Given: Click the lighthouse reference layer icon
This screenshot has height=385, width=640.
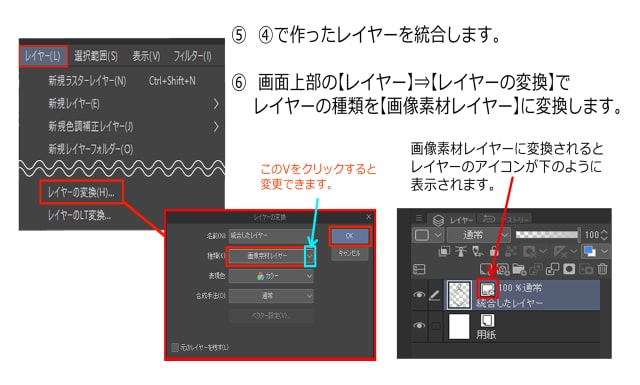Looking at the screenshot, I should 461,251.
